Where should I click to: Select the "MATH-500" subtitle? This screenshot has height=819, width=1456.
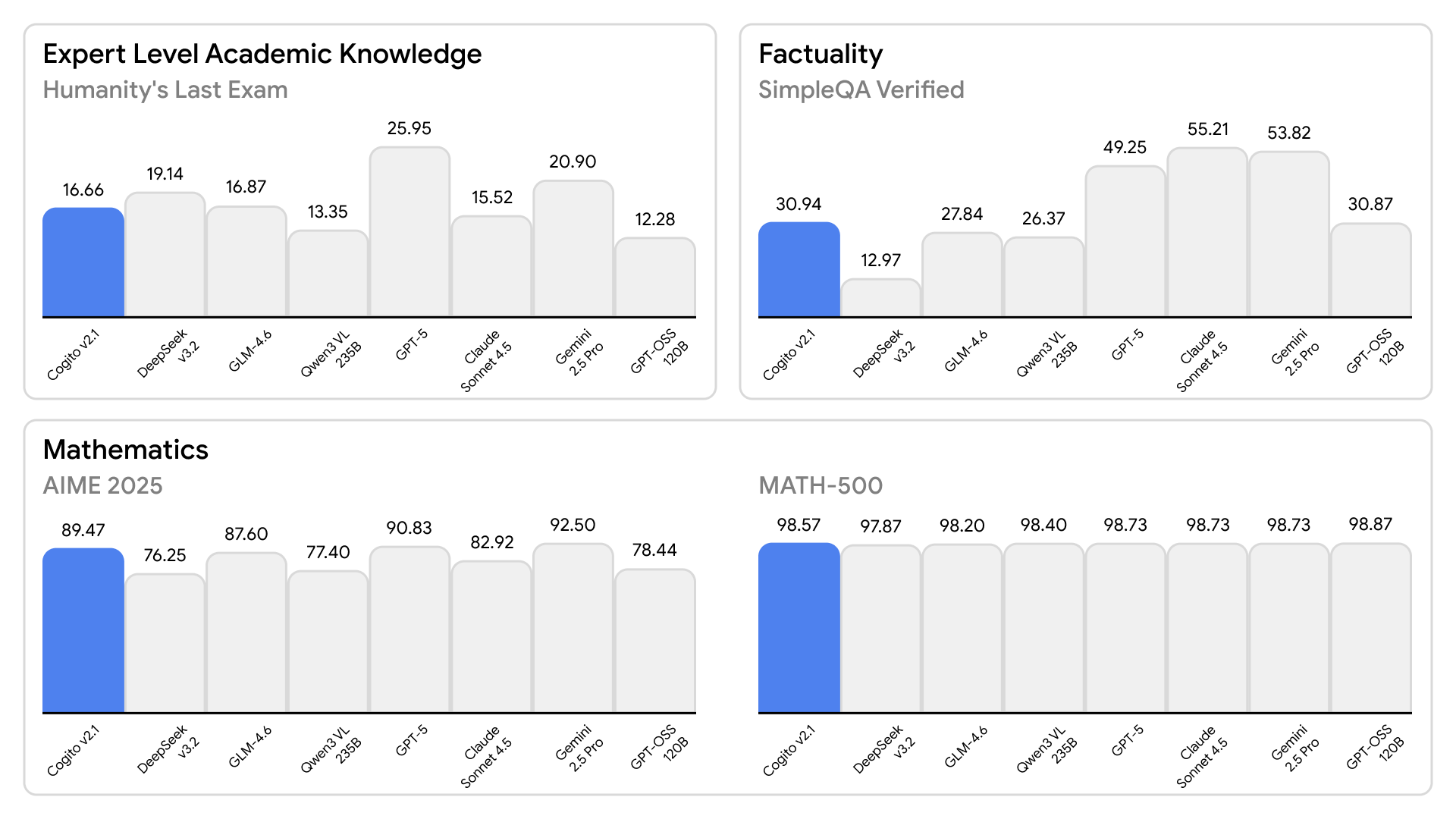tap(821, 485)
